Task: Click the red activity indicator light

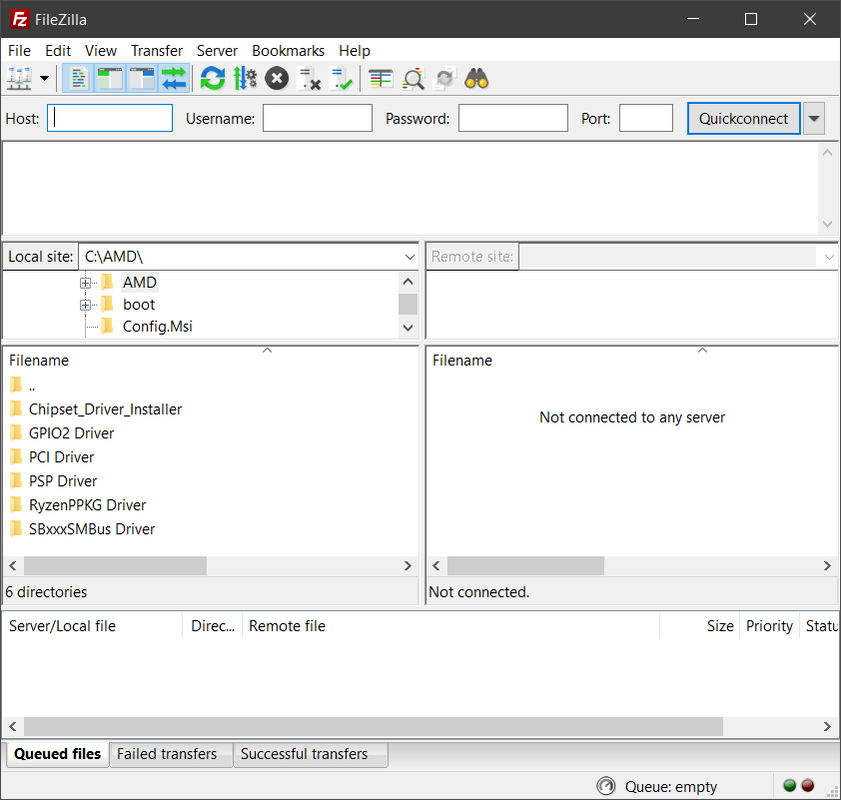Action: point(808,786)
